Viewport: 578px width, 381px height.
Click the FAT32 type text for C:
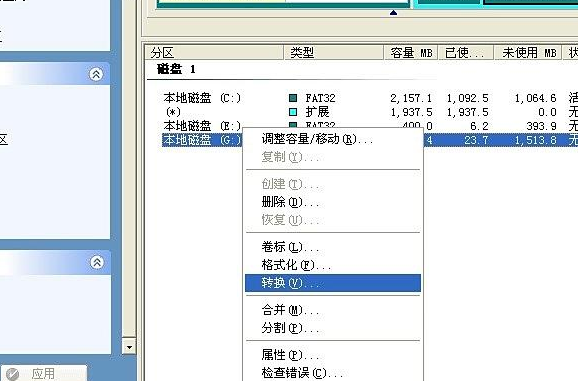(x=320, y=98)
